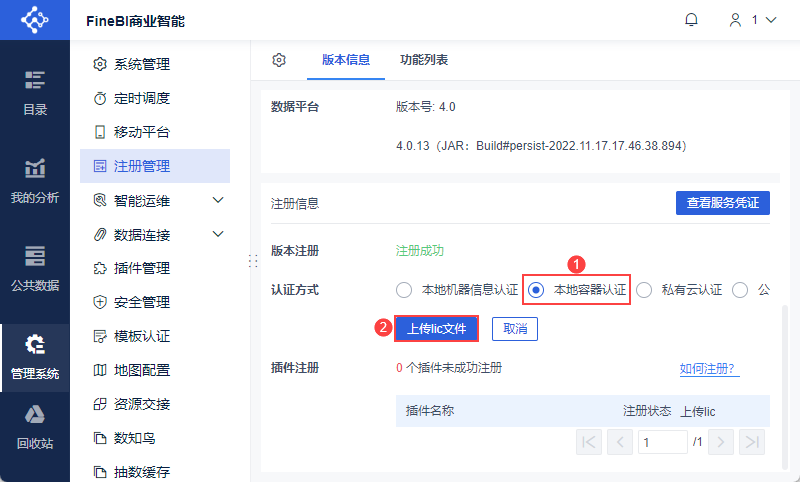Open user account menu icon
Viewport: 800px width, 482px height.
coord(735,20)
